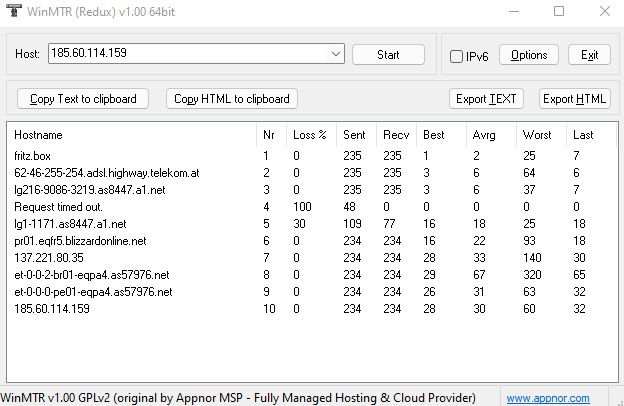Click the Exit button
The width and height of the screenshot is (624, 406).
pyautogui.click(x=589, y=55)
